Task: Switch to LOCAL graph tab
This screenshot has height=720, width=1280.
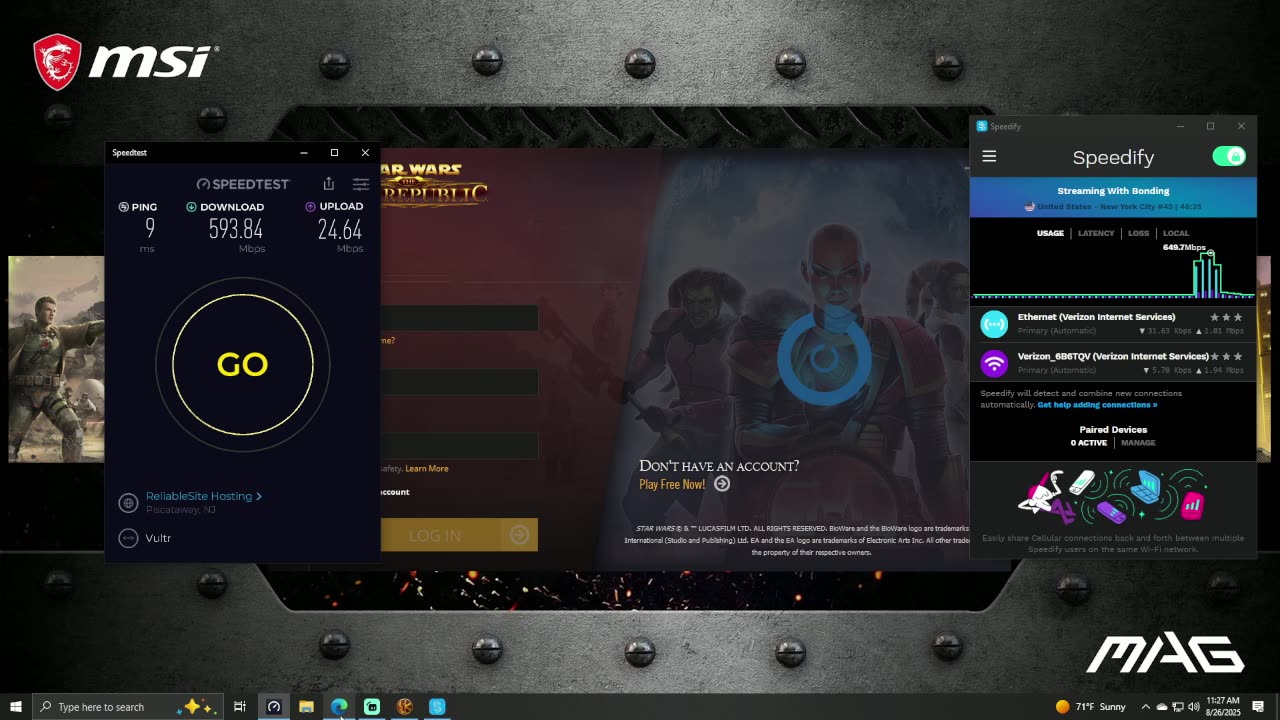Action: [1176, 233]
